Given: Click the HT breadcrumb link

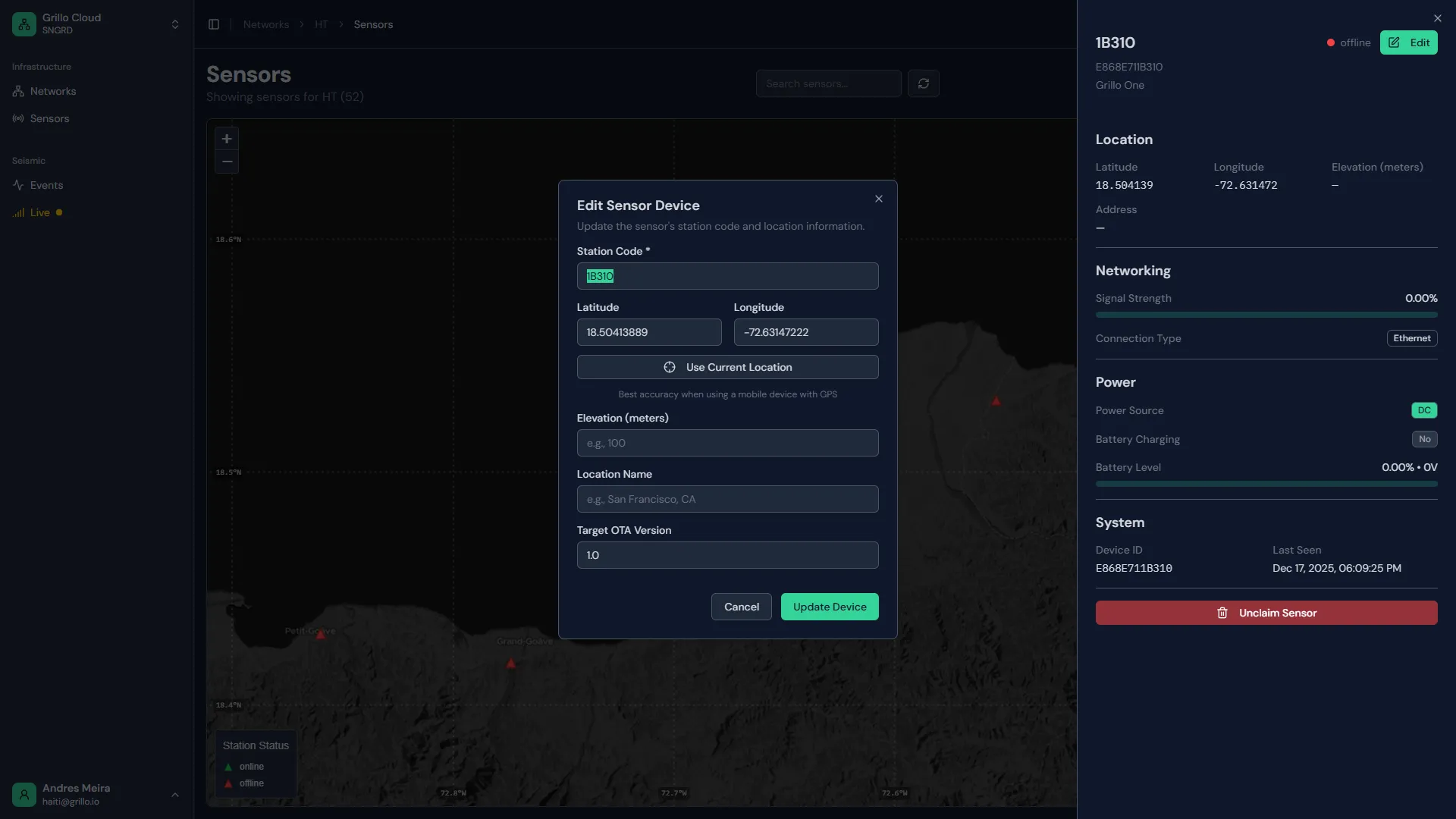Looking at the screenshot, I should point(321,24).
